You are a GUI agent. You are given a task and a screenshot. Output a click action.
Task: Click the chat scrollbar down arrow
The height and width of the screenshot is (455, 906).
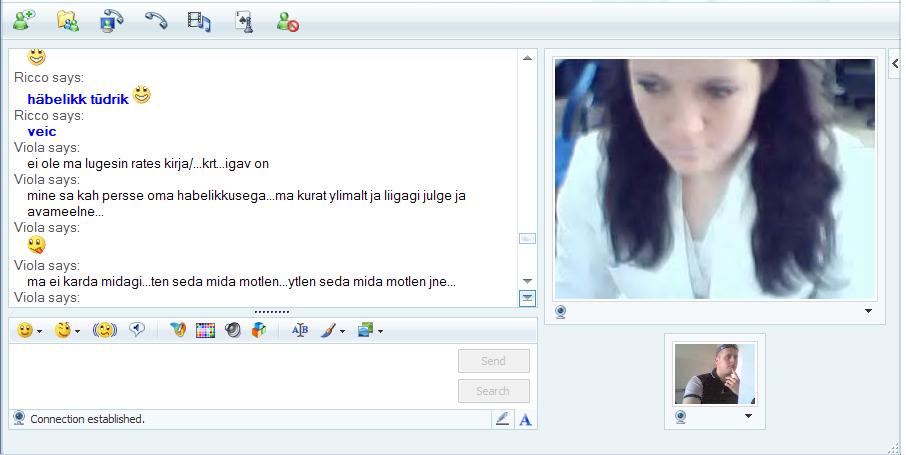[527, 281]
